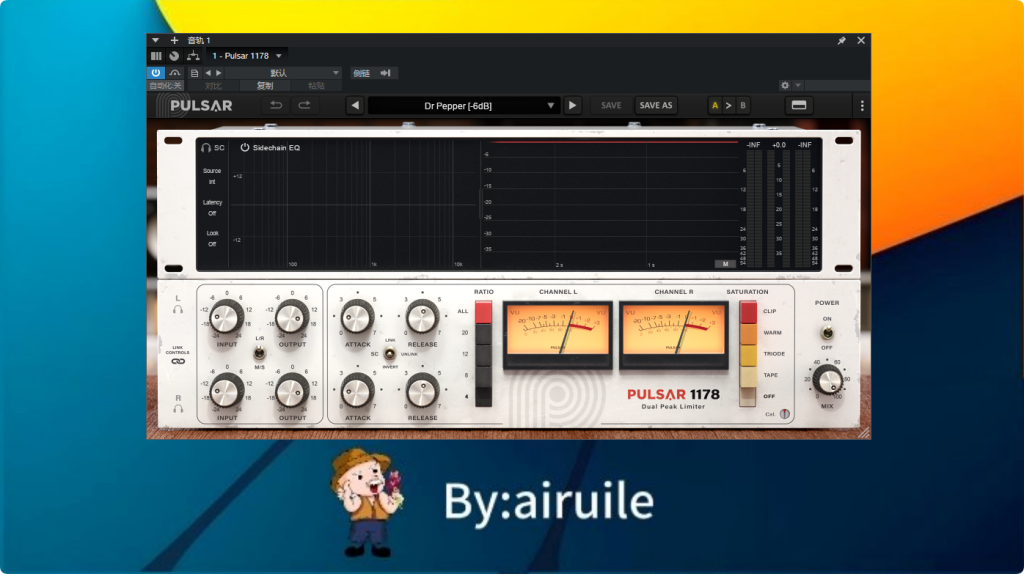Viewport: 1024px width, 574px height.
Task: Click the preset document icon
Action: [194, 73]
